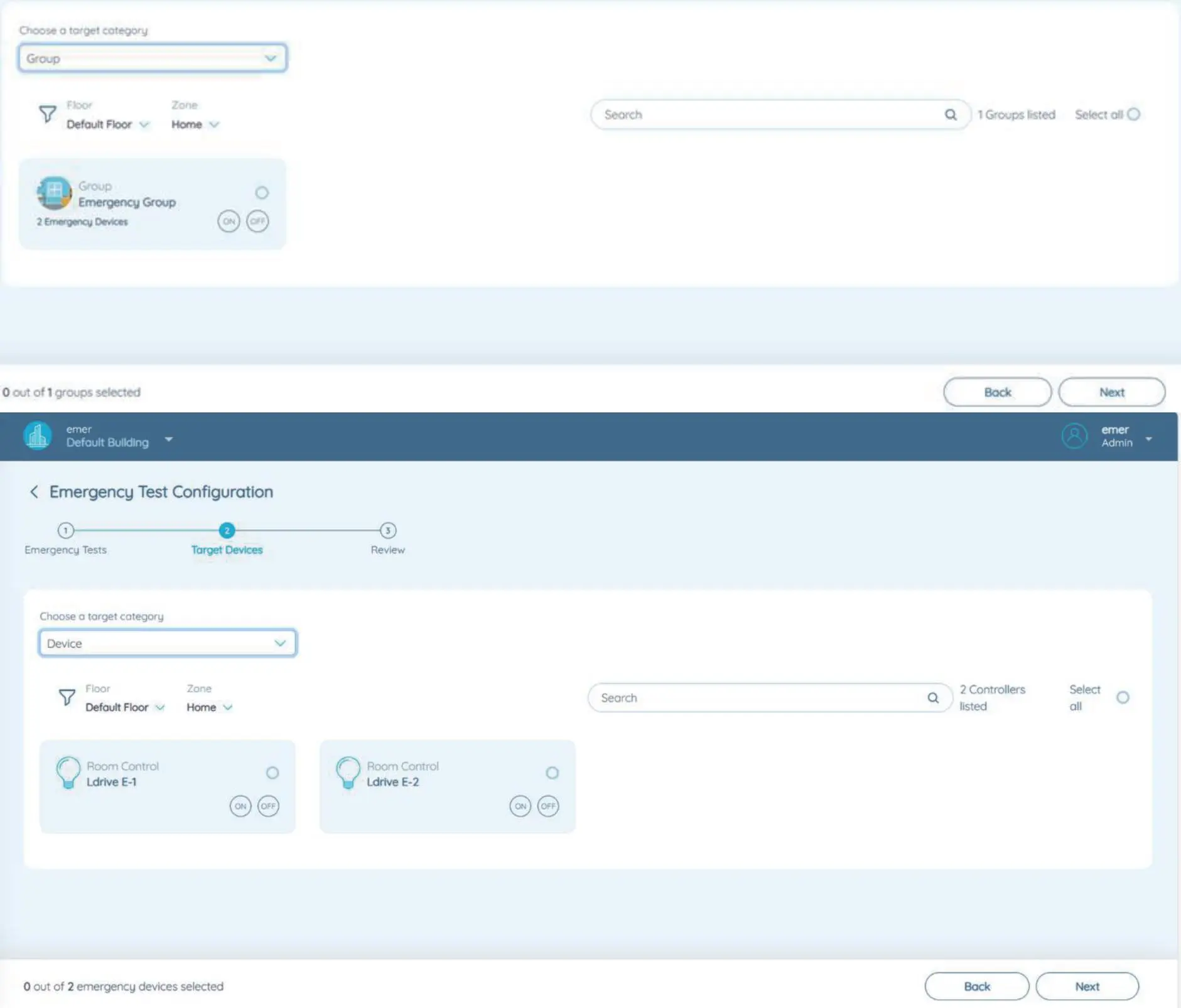Expand the Home zone filter in Groups section
Image resolution: width=1181 pixels, height=1008 pixels.
coord(195,125)
